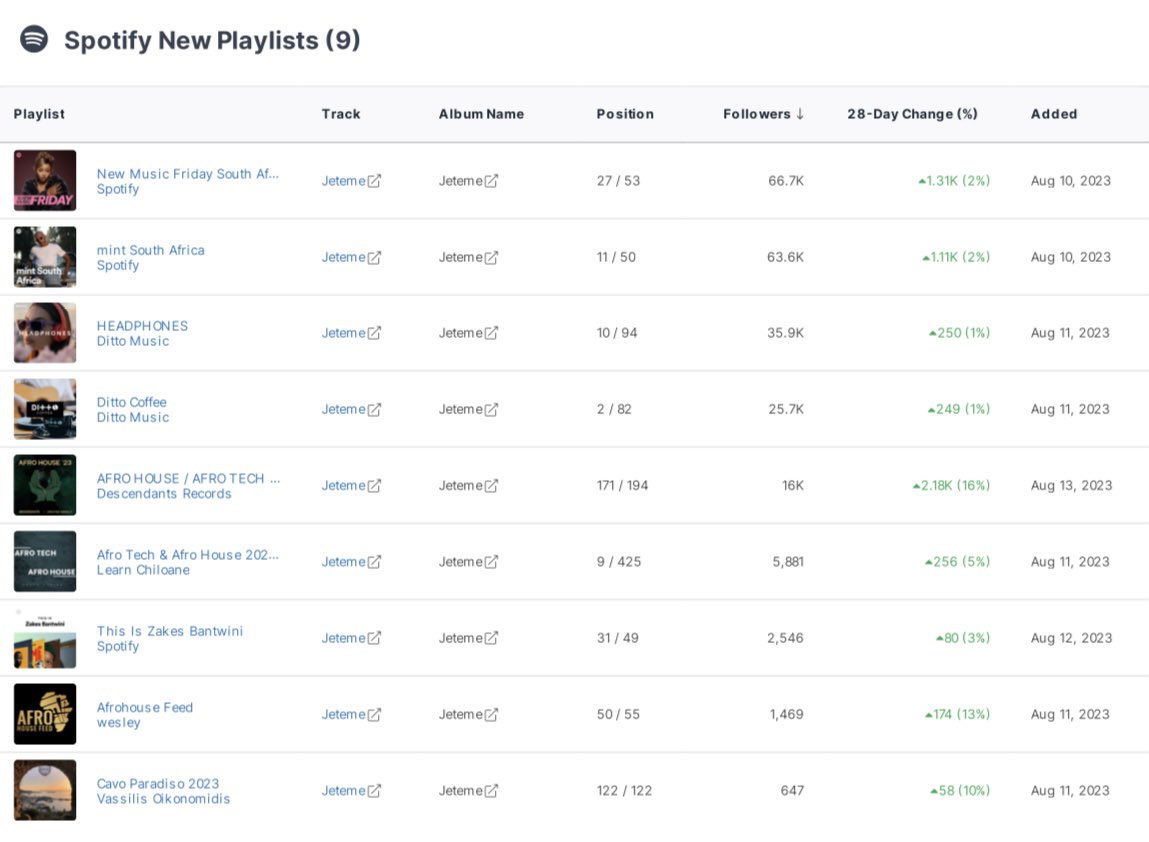The image size is (1149, 842).
Task: Click the 1.31K (2%) change value
Action: click(954, 180)
